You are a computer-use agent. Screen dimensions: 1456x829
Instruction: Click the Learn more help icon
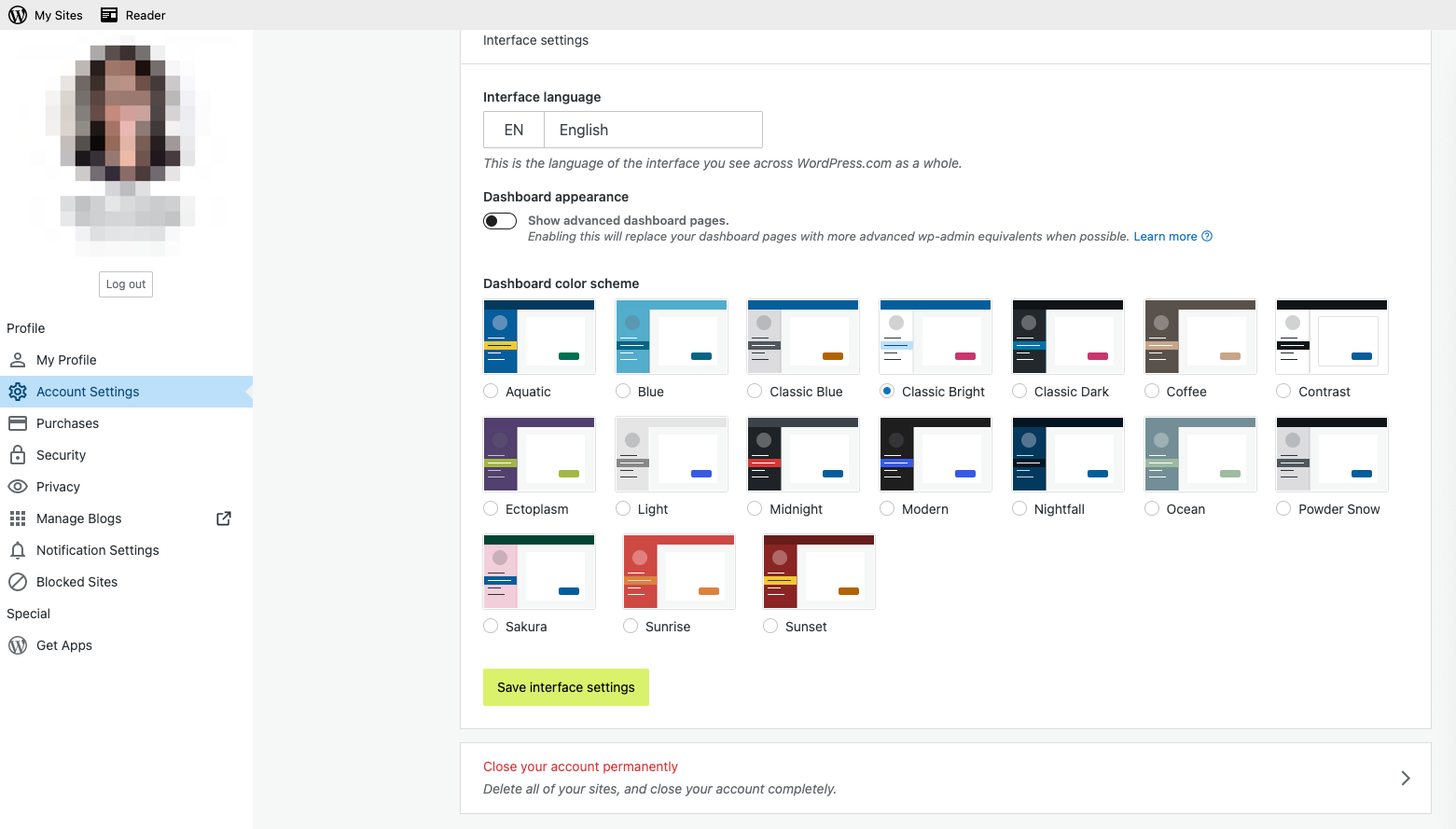(1207, 236)
